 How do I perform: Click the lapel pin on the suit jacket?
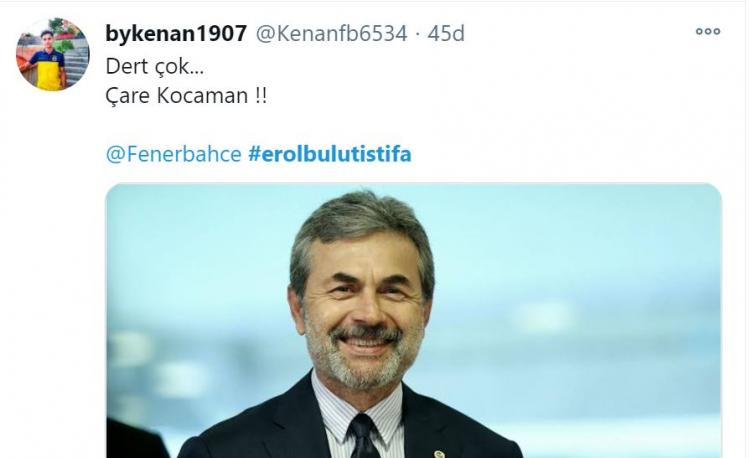tap(439, 454)
